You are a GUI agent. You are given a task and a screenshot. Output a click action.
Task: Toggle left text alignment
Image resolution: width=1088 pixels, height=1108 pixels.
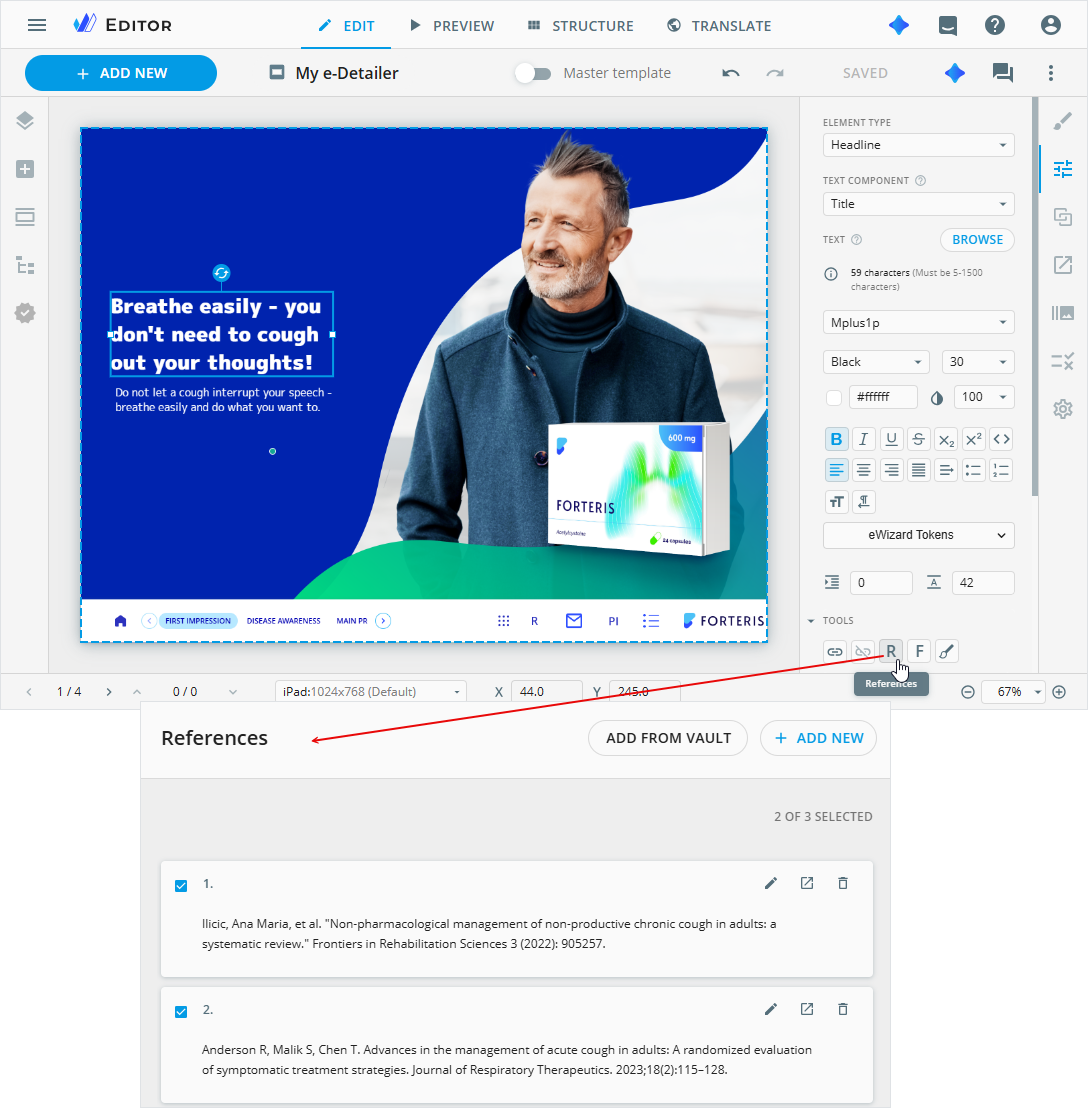point(836,470)
